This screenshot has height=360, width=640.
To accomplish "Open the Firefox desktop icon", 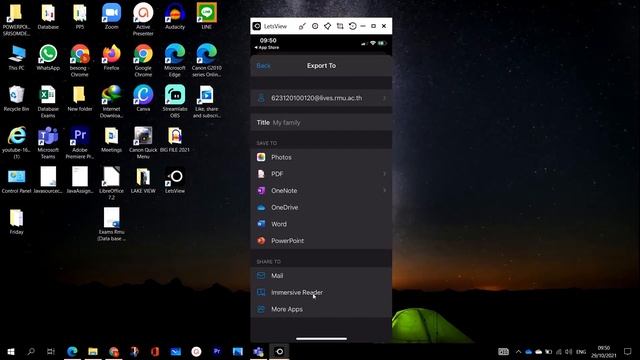I will 111,57.
